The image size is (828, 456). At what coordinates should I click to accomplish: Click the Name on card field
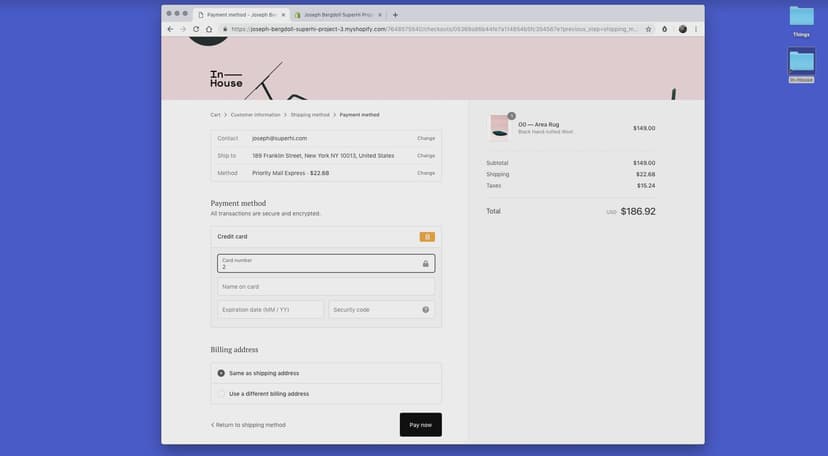[326, 287]
